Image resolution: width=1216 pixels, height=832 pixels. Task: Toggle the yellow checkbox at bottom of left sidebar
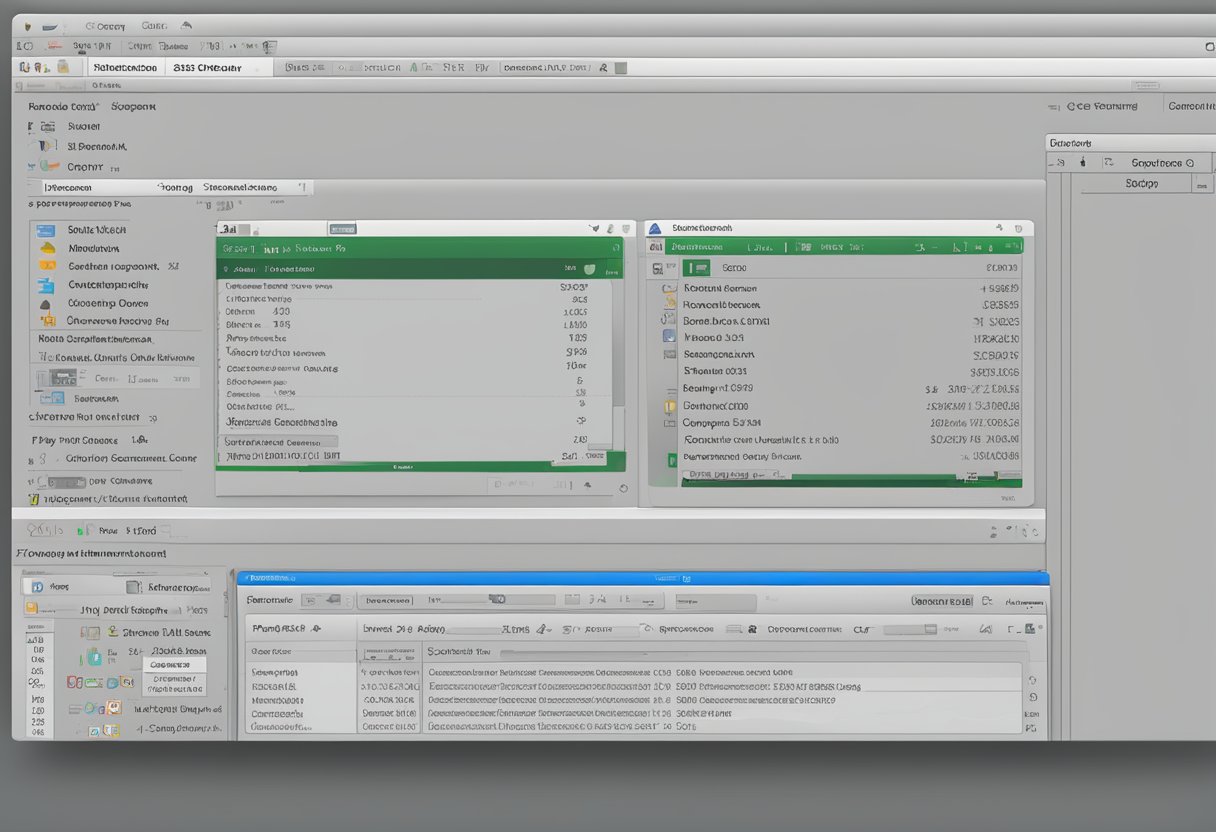(34, 497)
